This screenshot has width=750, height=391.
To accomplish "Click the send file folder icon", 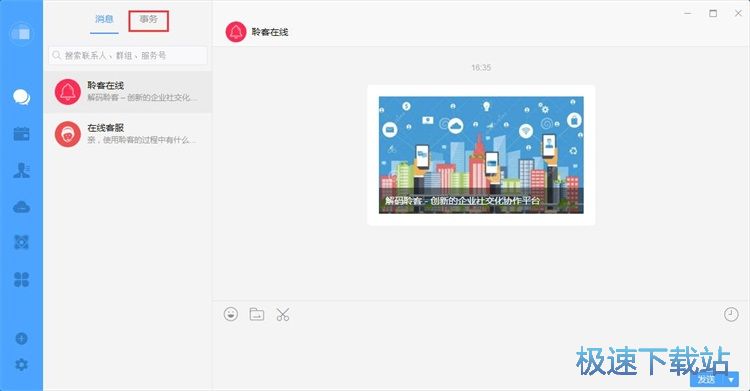I will click(257, 314).
